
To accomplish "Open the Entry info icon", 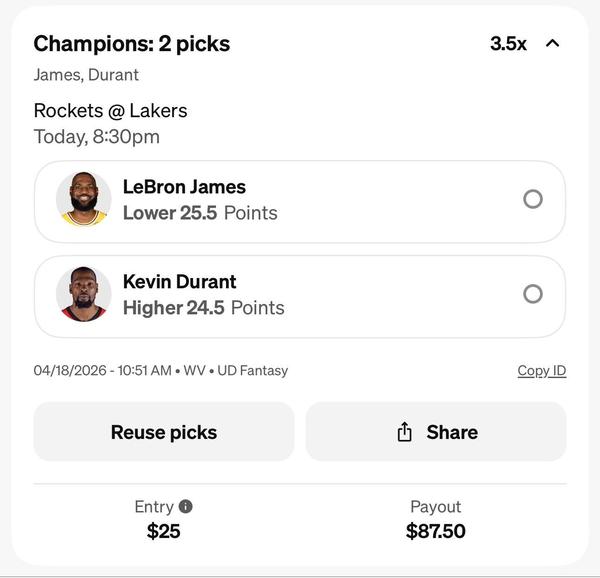I will pos(185,507).
